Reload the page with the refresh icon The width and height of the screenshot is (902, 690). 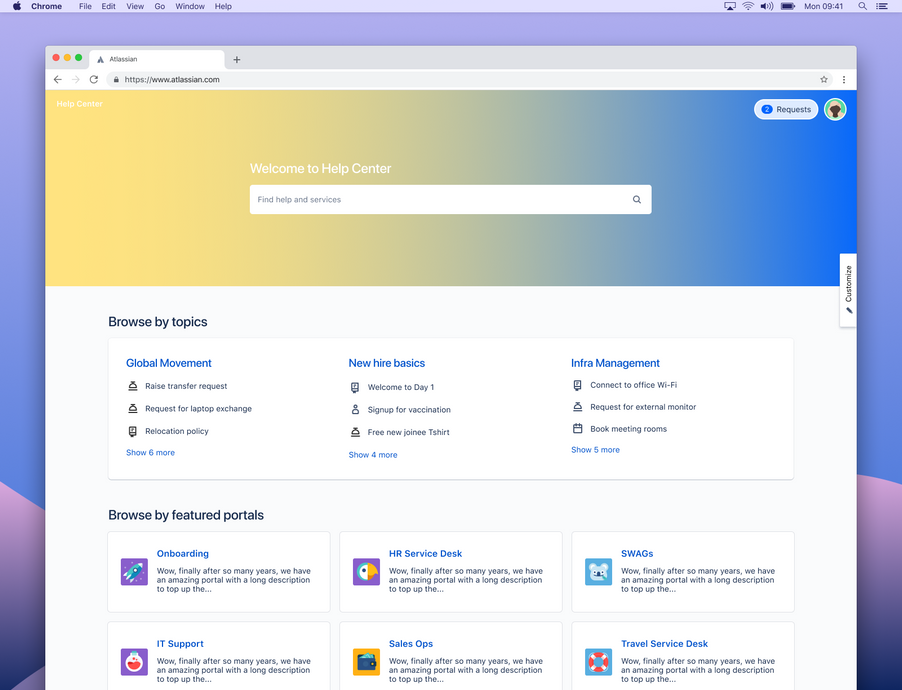tap(94, 79)
